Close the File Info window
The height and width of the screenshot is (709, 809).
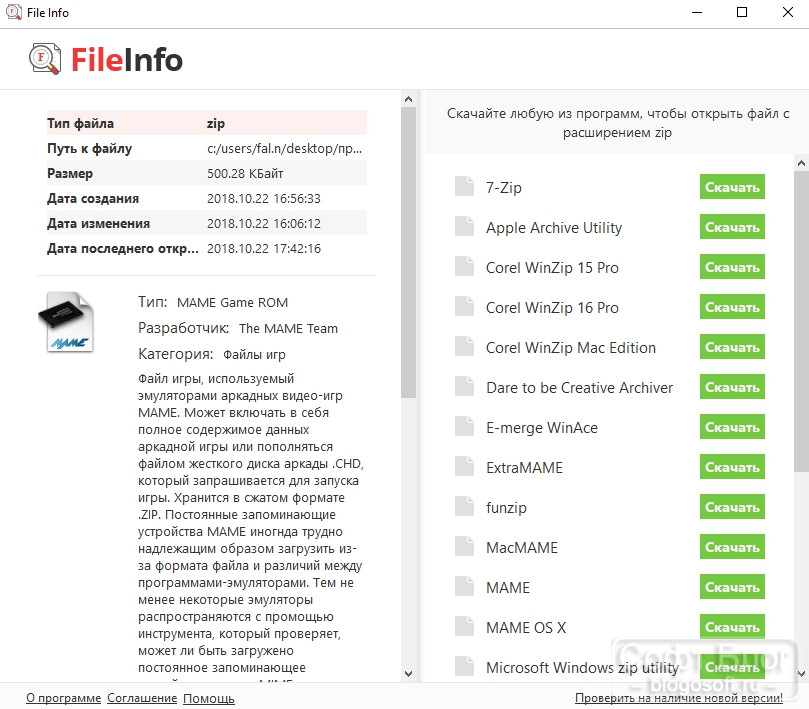[788, 12]
